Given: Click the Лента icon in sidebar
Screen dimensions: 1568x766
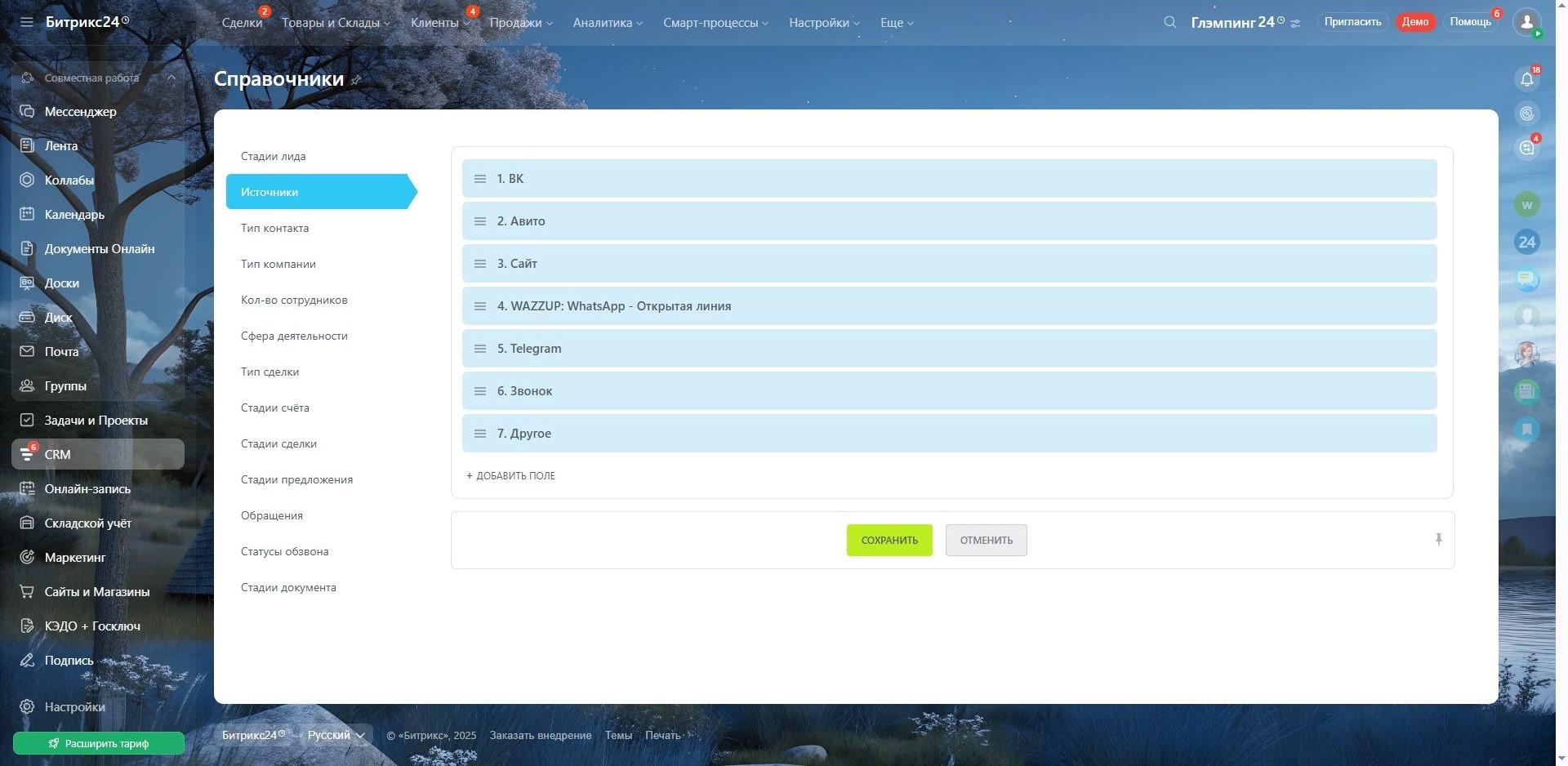Looking at the screenshot, I should pyautogui.click(x=27, y=145).
